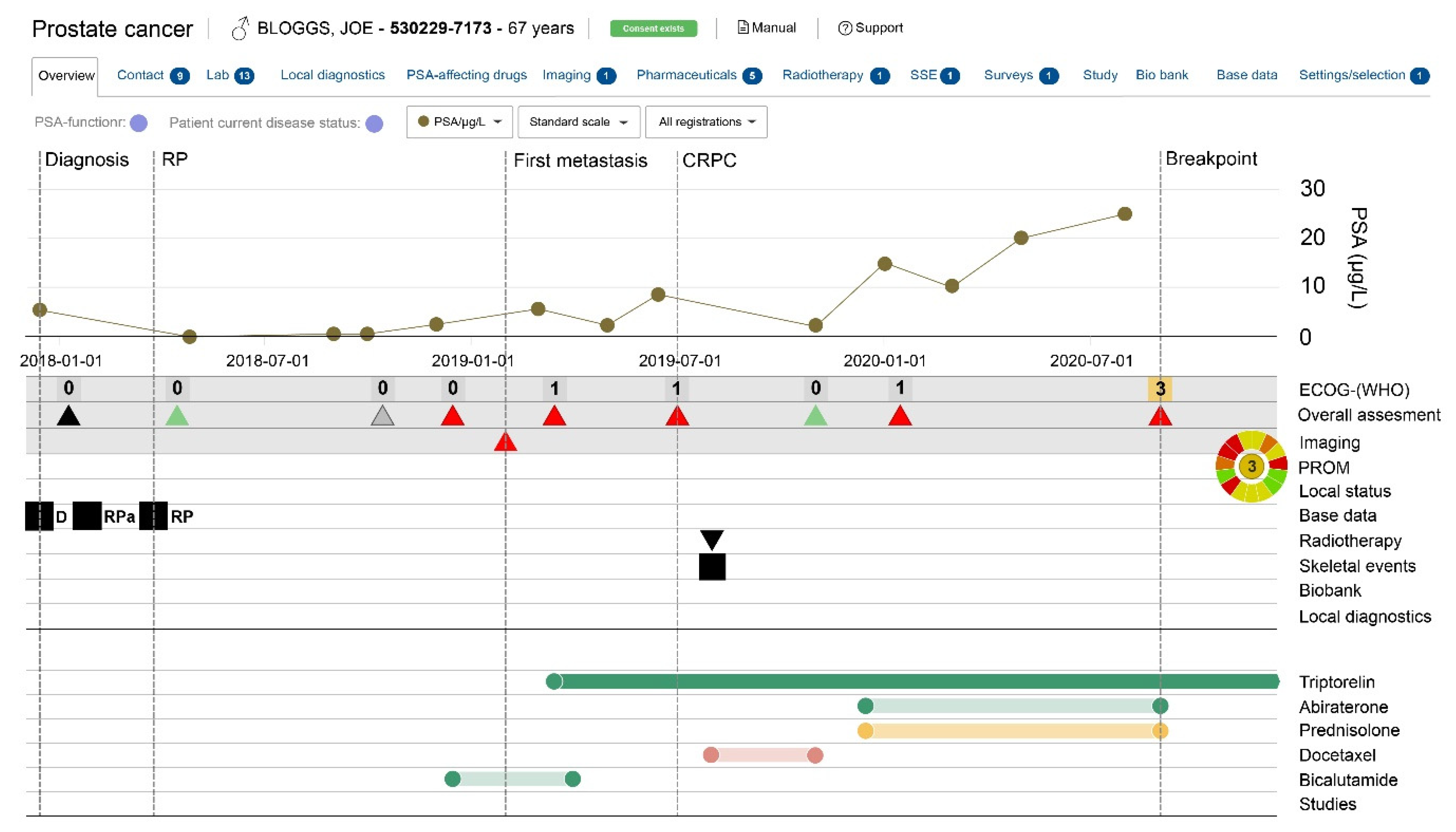Viewport: 1456px width, 832px height.
Task: Click Patient current disease status indicator
Action: [374, 123]
